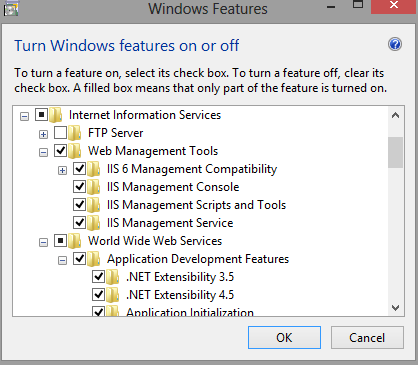Click the IIS Management Service folder icon

(x=94, y=223)
